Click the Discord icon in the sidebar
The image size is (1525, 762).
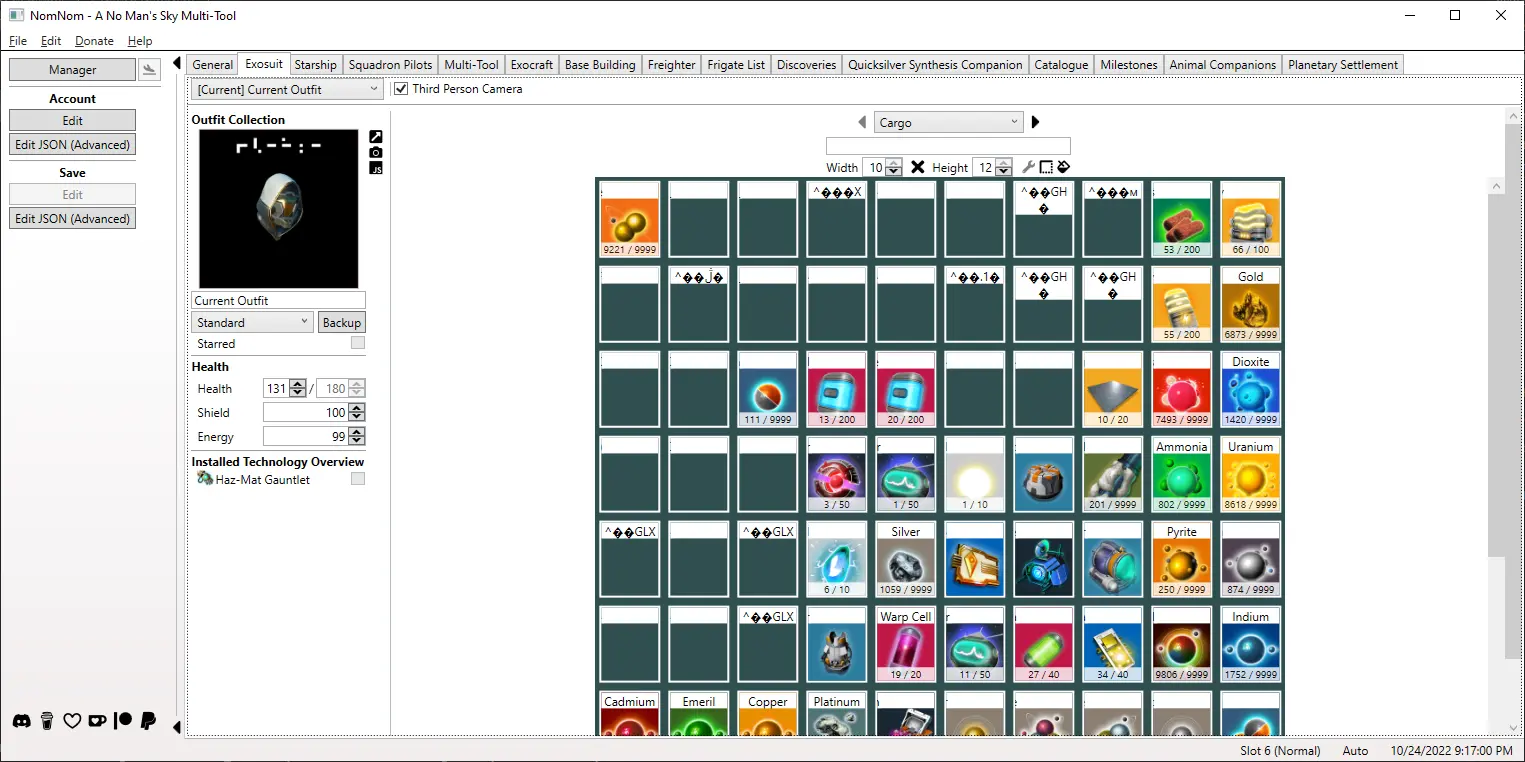point(21,721)
